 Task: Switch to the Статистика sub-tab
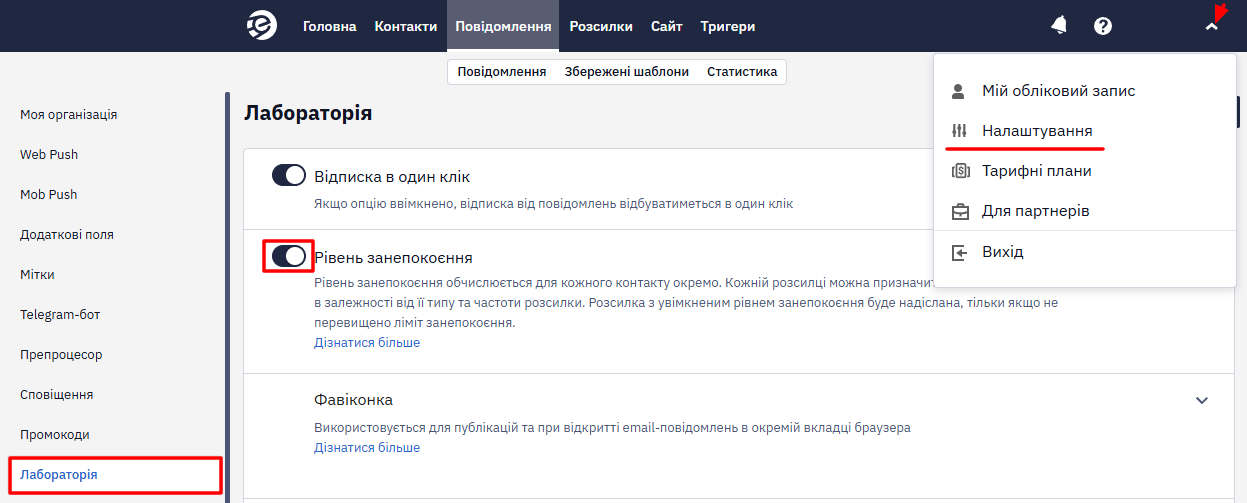[742, 71]
